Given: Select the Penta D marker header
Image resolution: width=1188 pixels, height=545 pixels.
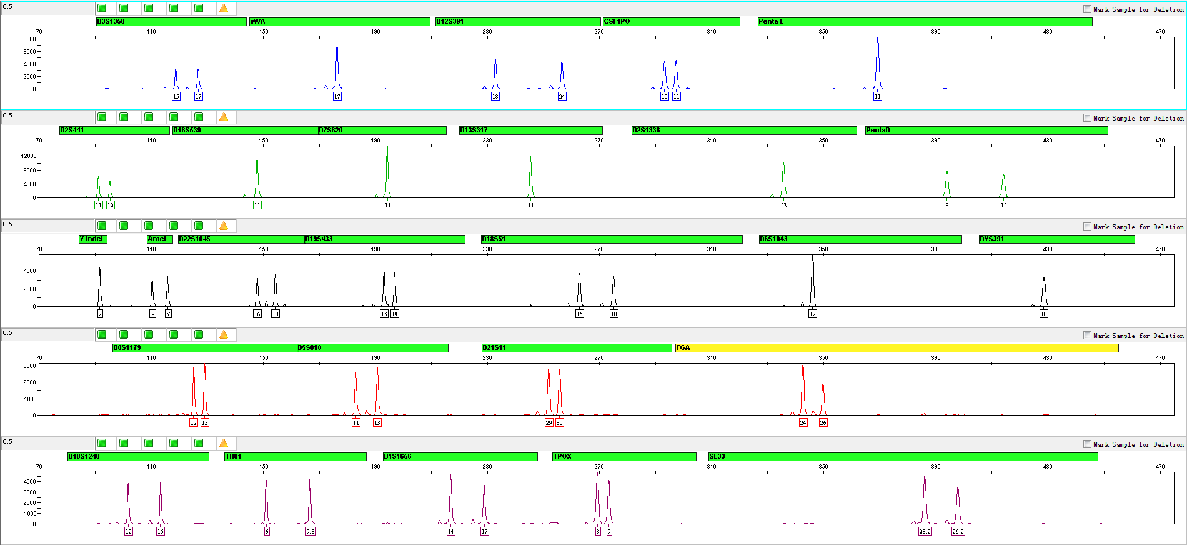Looking at the screenshot, I should pos(986,130).
